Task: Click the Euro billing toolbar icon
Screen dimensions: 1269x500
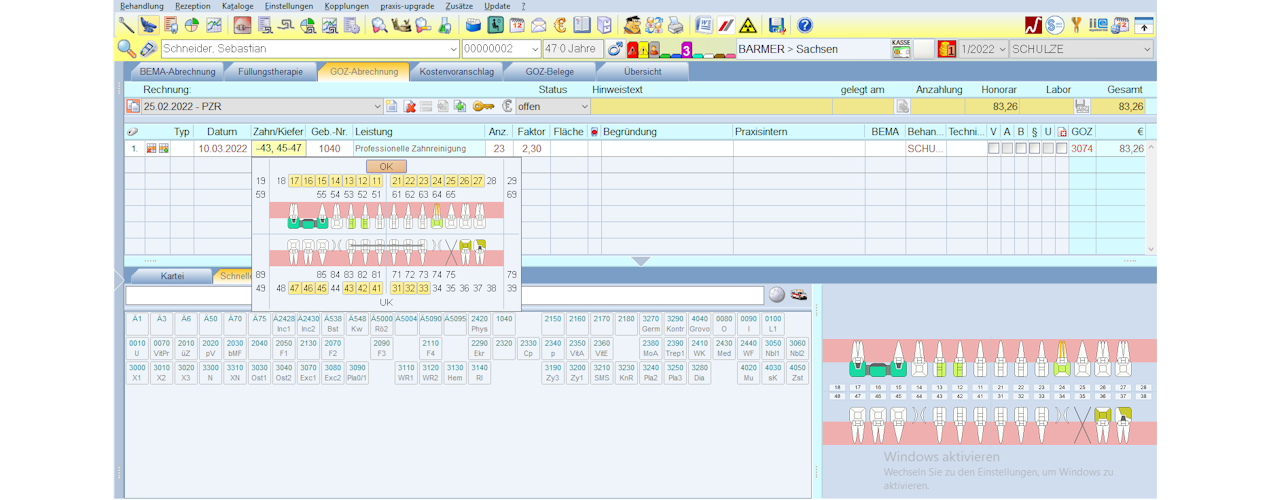Action: click(562, 25)
